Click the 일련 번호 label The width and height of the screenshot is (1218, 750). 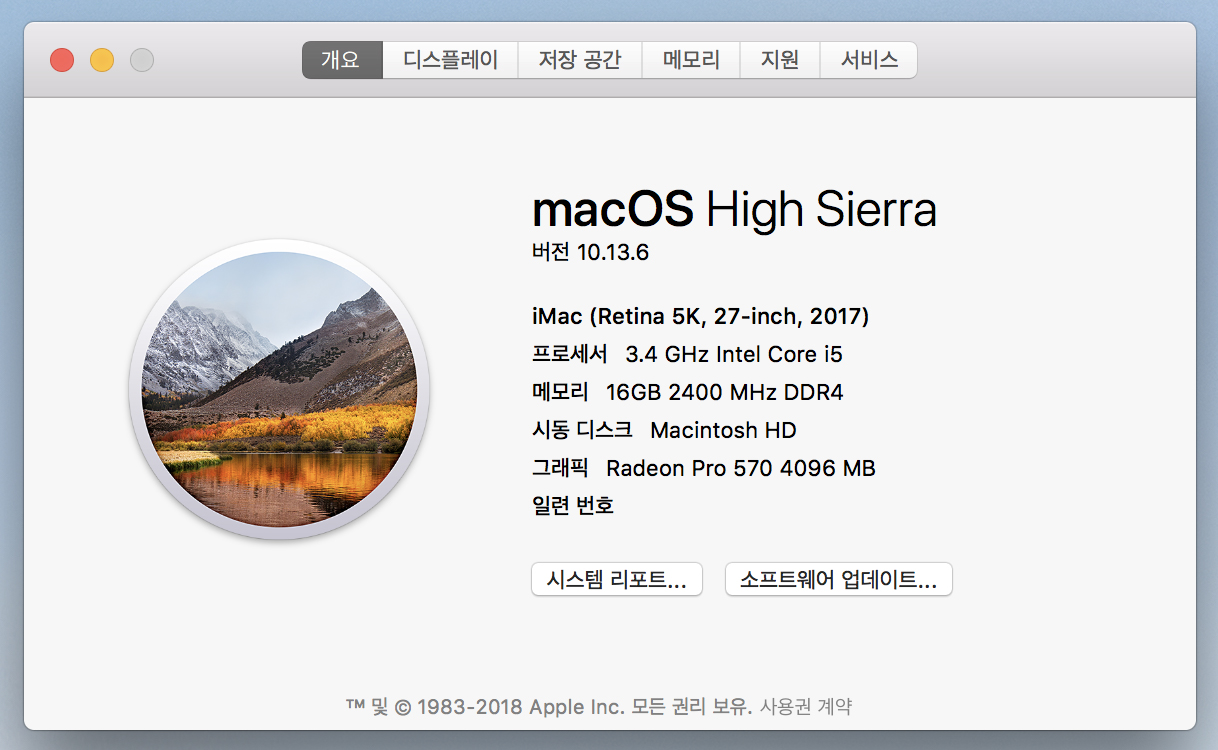click(x=573, y=506)
